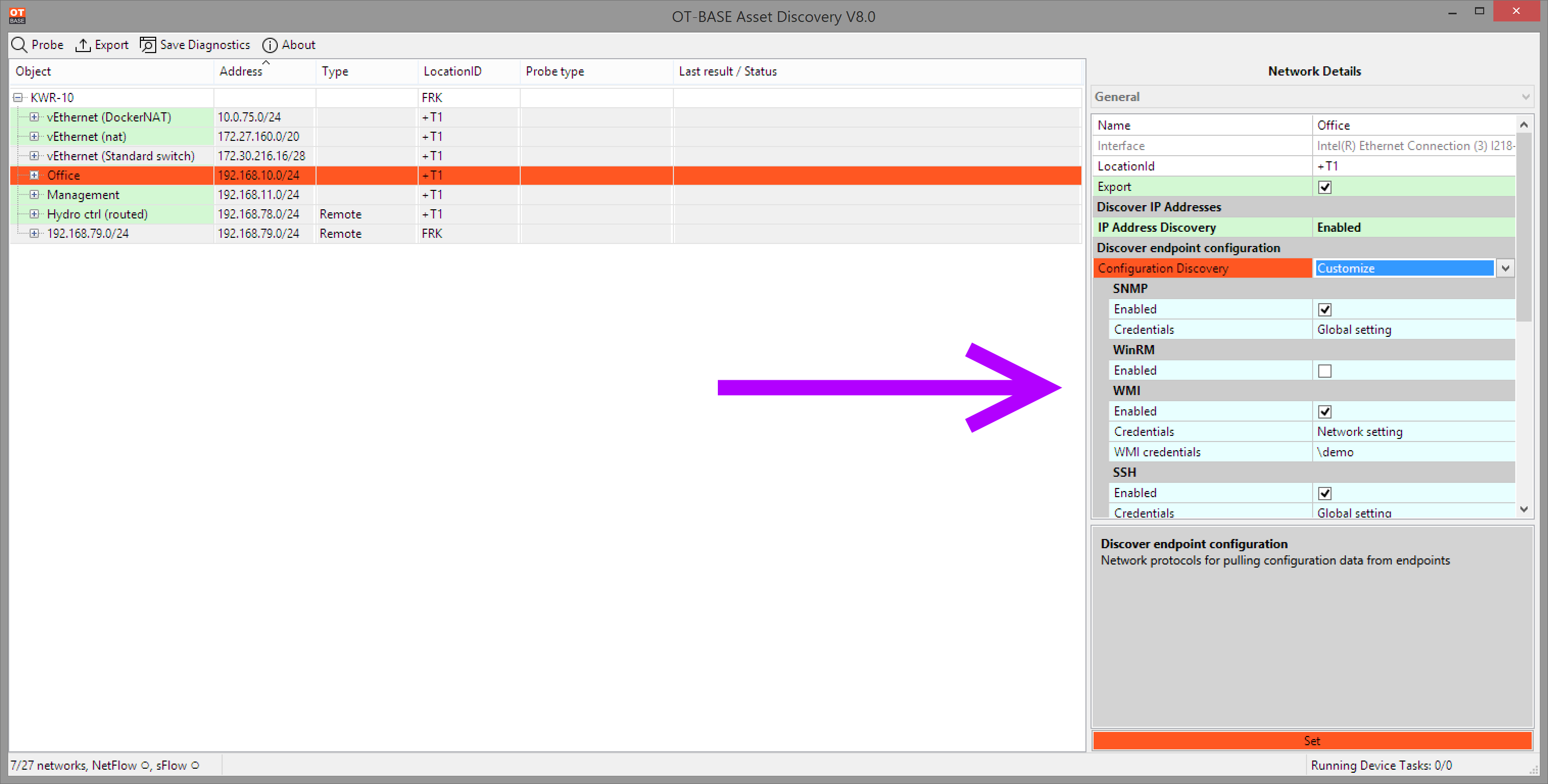Image resolution: width=1548 pixels, height=784 pixels.
Task: Uncheck the SSH Enabled checkbox
Action: tap(1324, 493)
